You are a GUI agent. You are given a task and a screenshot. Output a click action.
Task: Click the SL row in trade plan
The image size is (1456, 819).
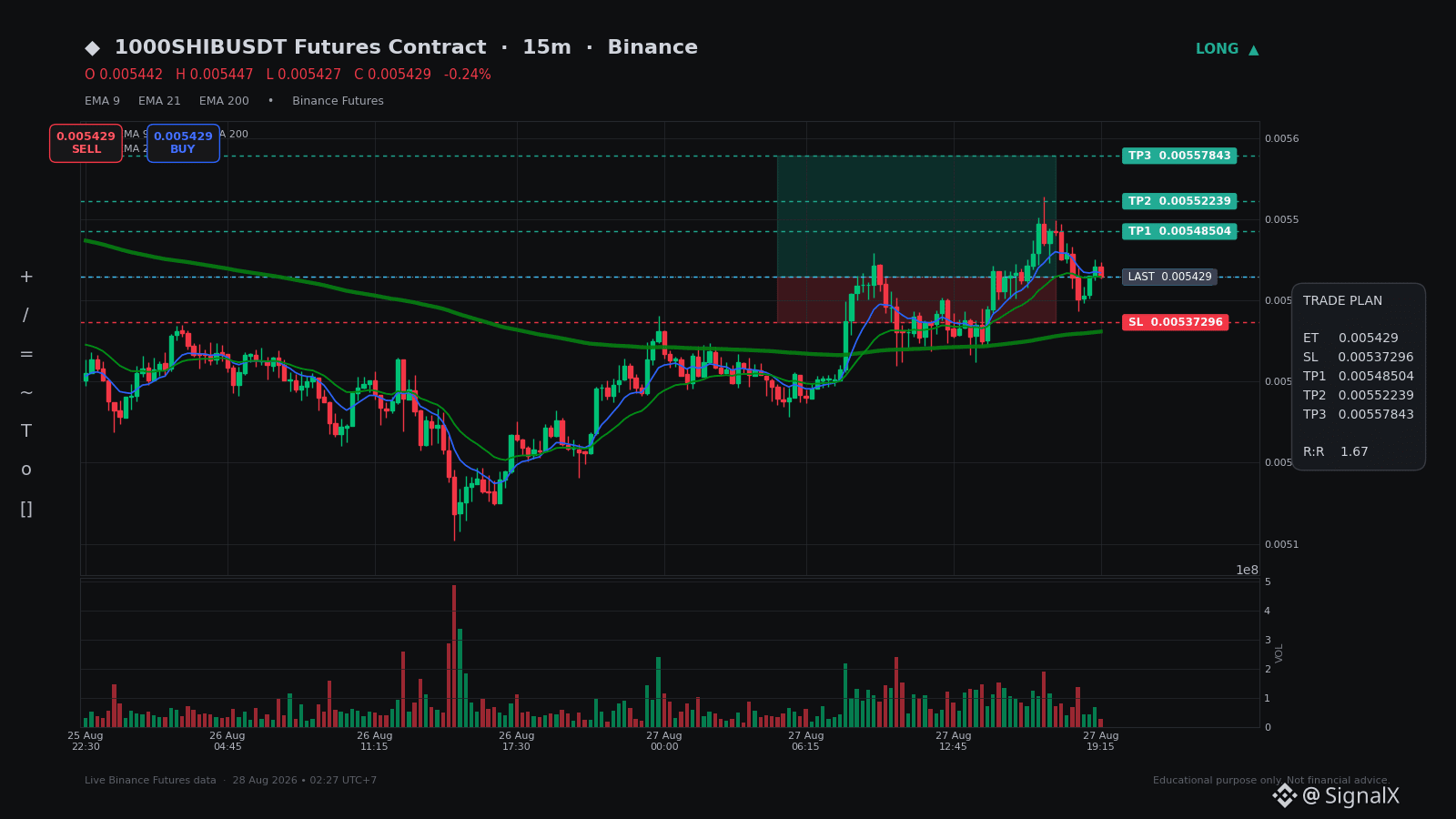(x=1359, y=357)
